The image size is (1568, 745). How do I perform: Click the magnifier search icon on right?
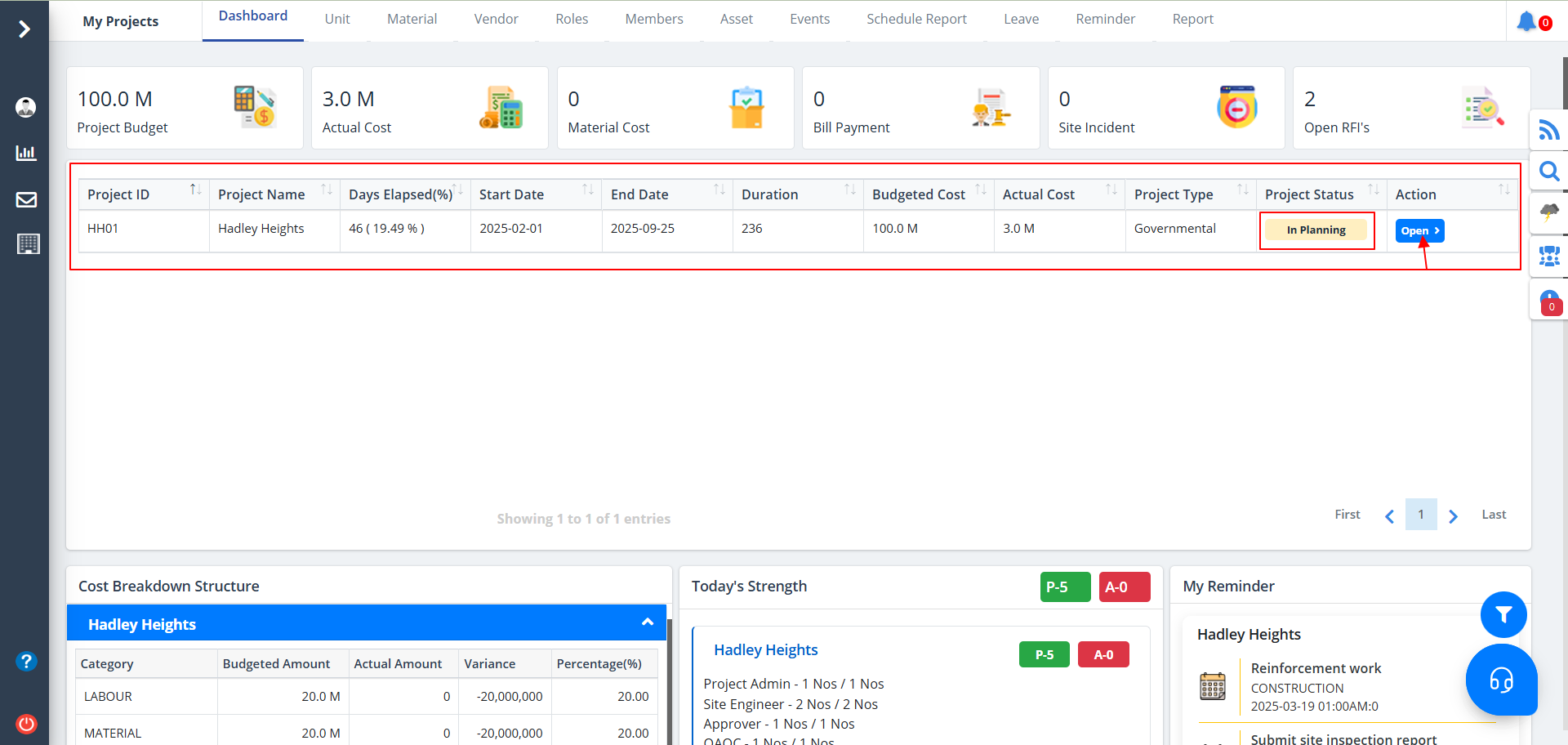1548,172
